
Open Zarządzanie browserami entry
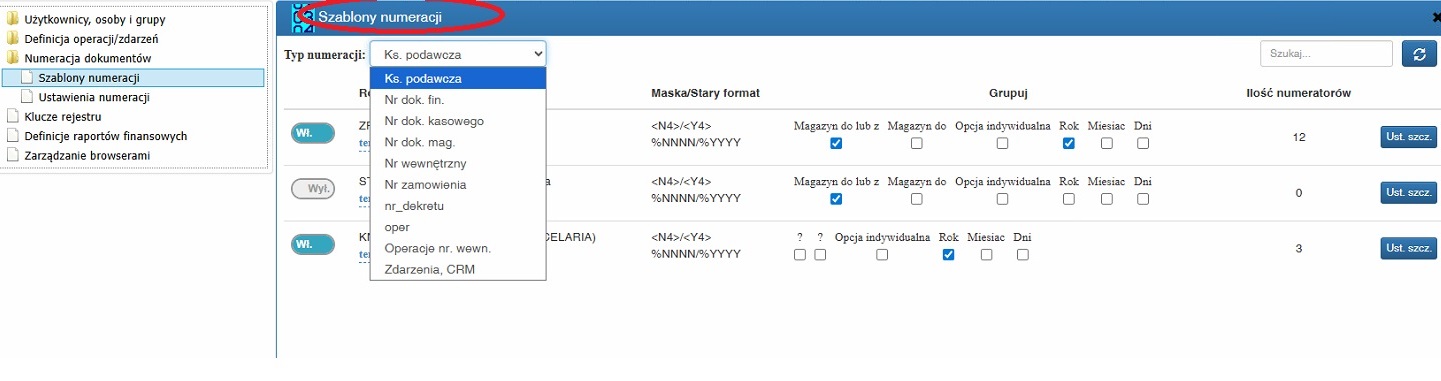pyautogui.click(x=87, y=155)
